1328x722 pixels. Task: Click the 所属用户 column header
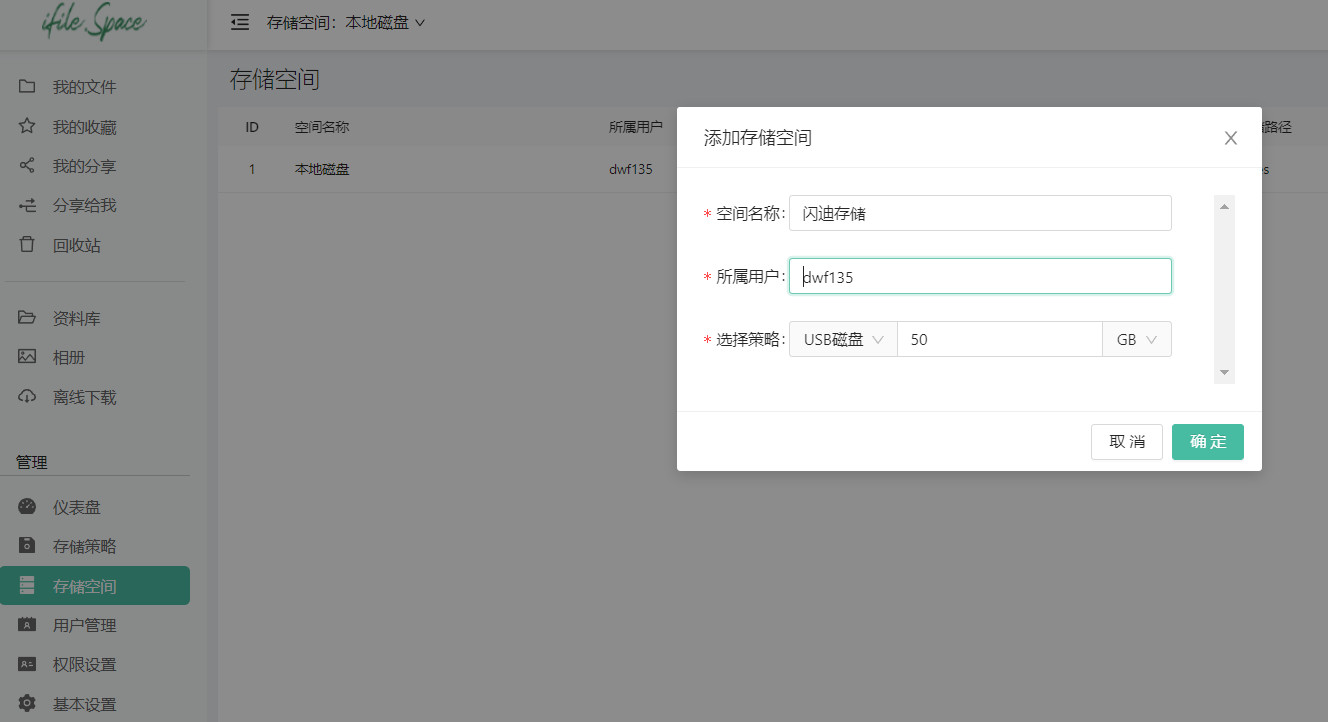click(x=636, y=127)
